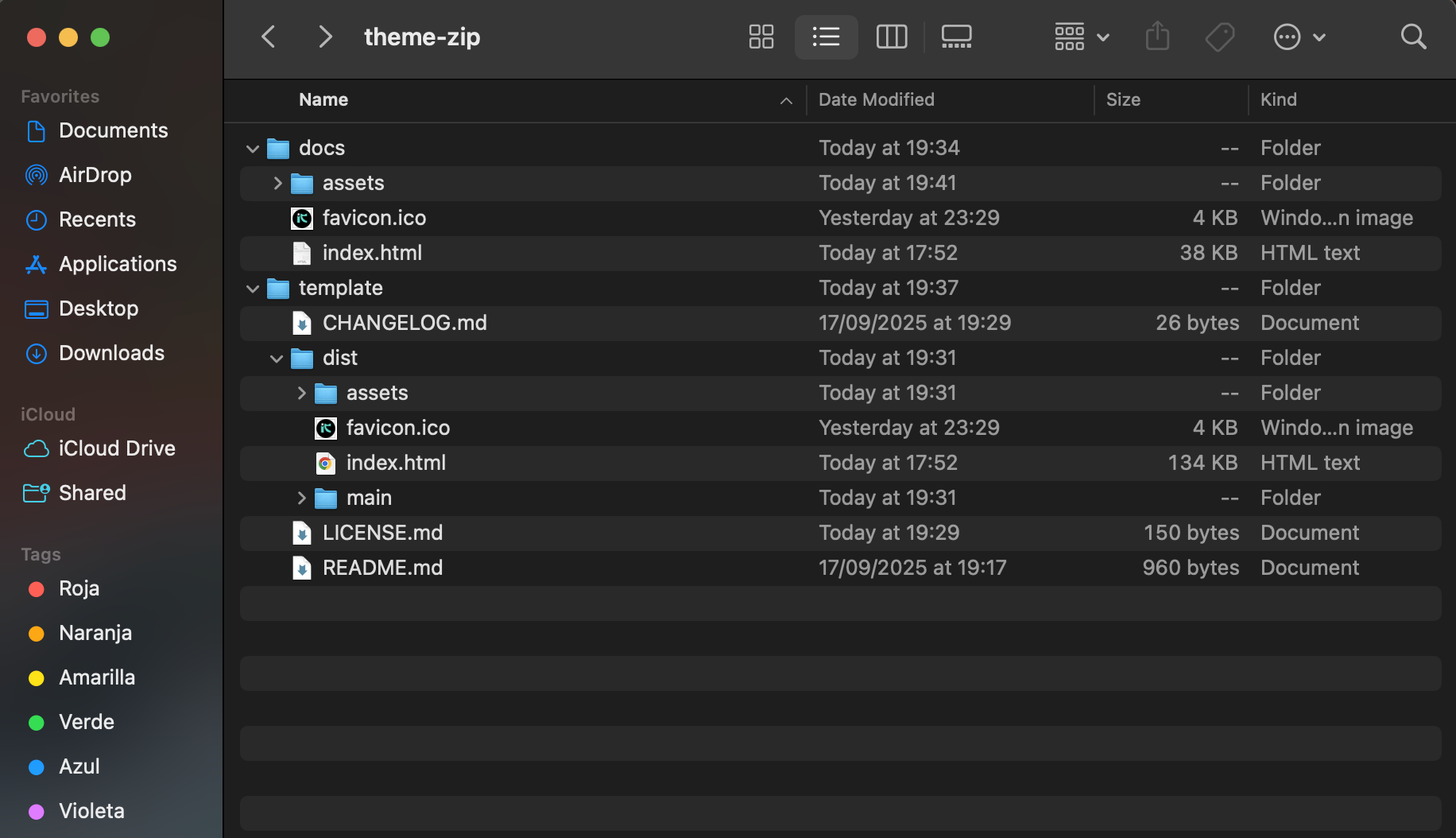Click 'Today at 19:34' date for docs
This screenshot has width=1456, height=838.
coord(889,148)
